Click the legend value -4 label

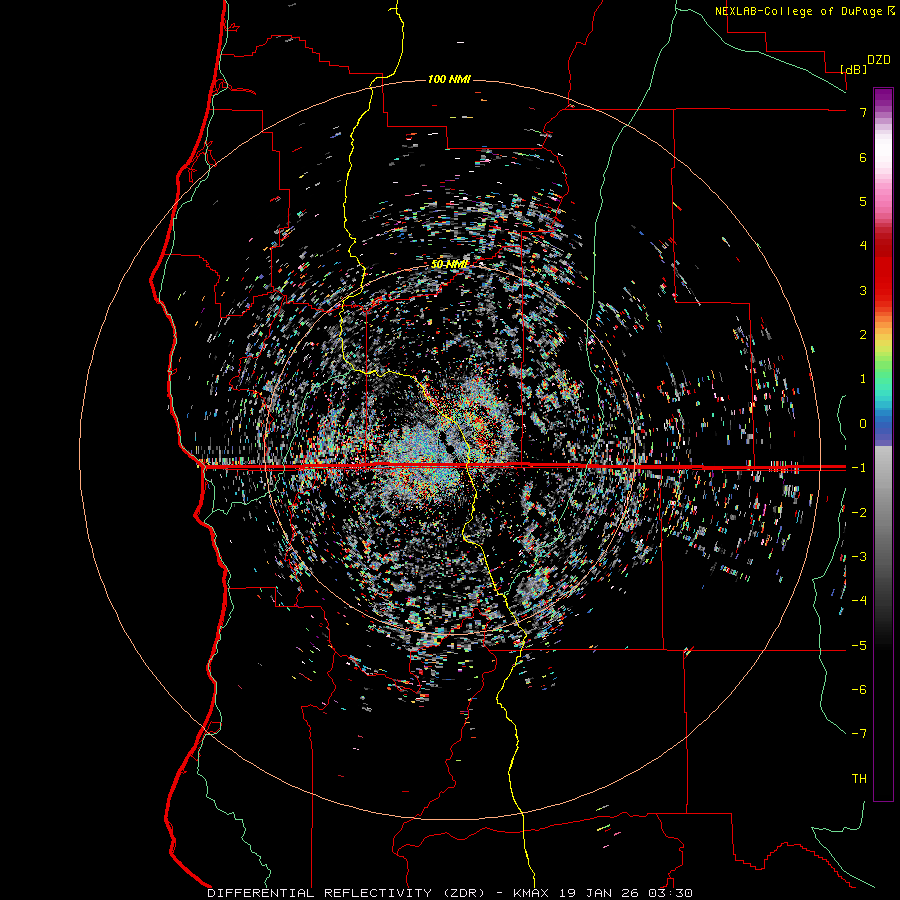click(859, 601)
